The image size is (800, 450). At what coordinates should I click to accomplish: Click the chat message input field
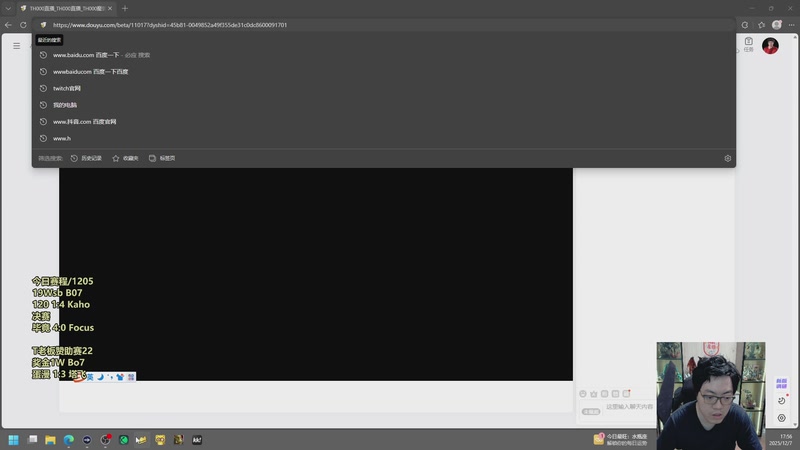coord(629,407)
